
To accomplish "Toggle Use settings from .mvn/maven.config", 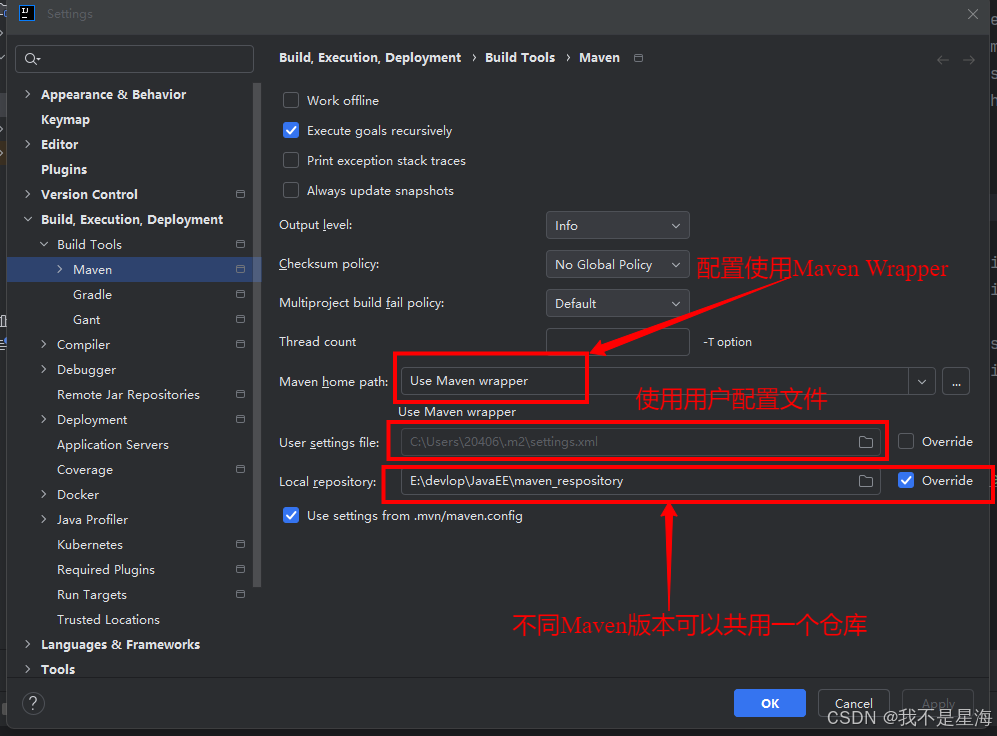I will click(x=291, y=515).
